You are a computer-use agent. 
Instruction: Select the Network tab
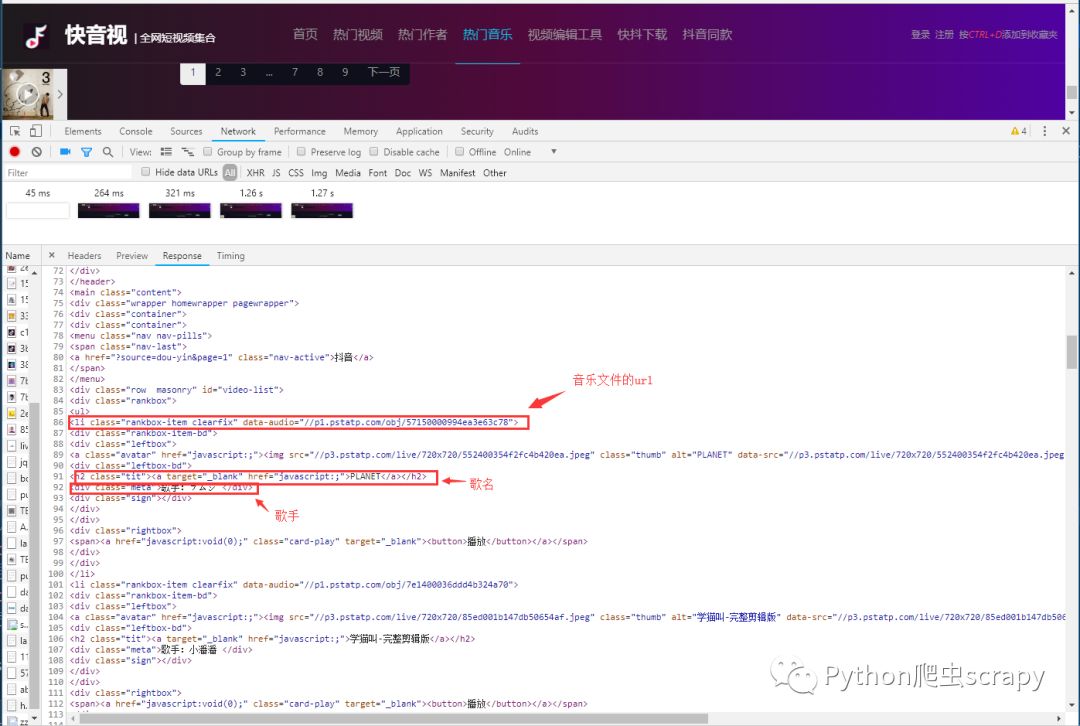pos(238,131)
